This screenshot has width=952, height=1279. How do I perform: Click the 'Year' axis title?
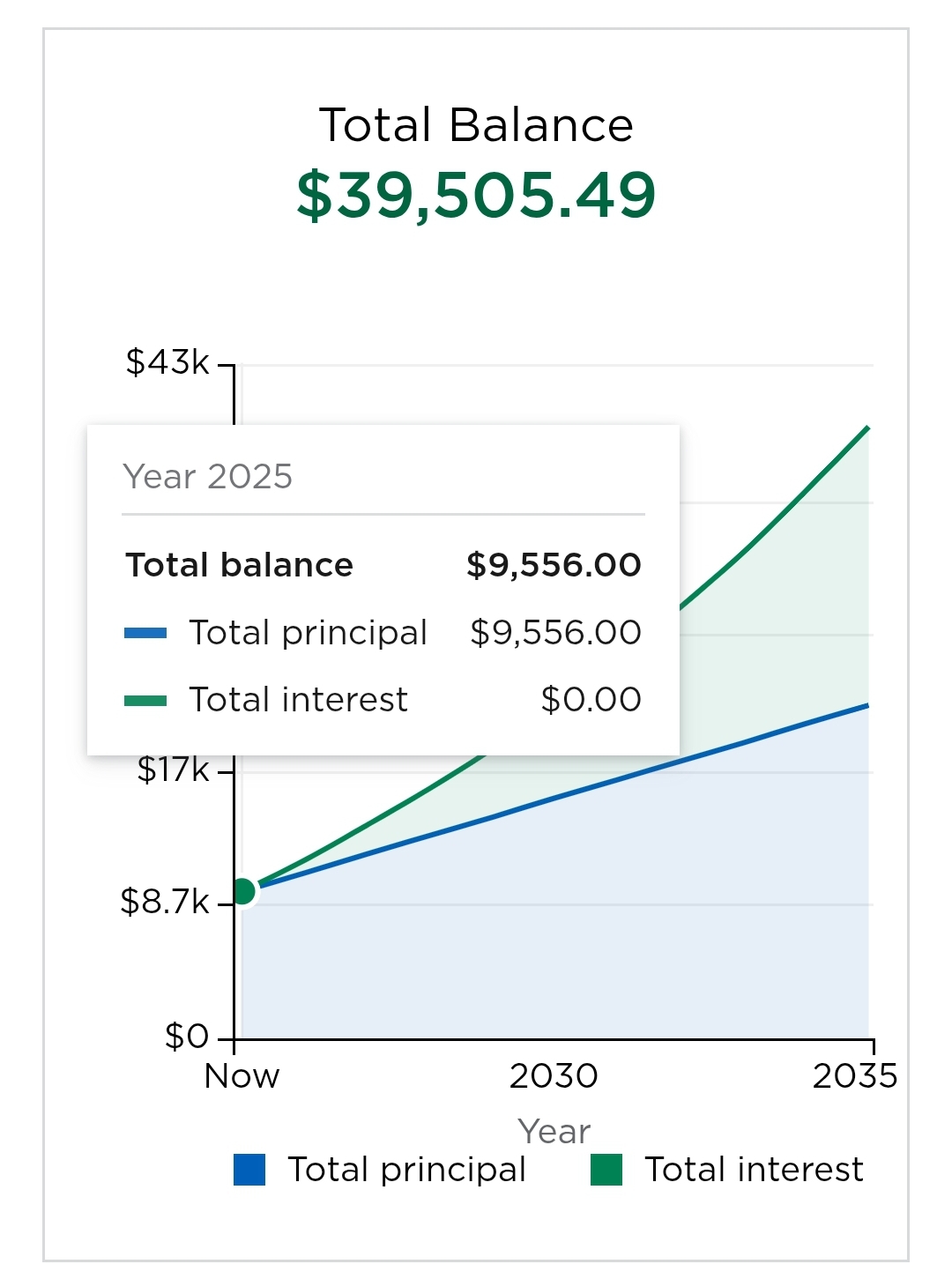coord(554,1131)
